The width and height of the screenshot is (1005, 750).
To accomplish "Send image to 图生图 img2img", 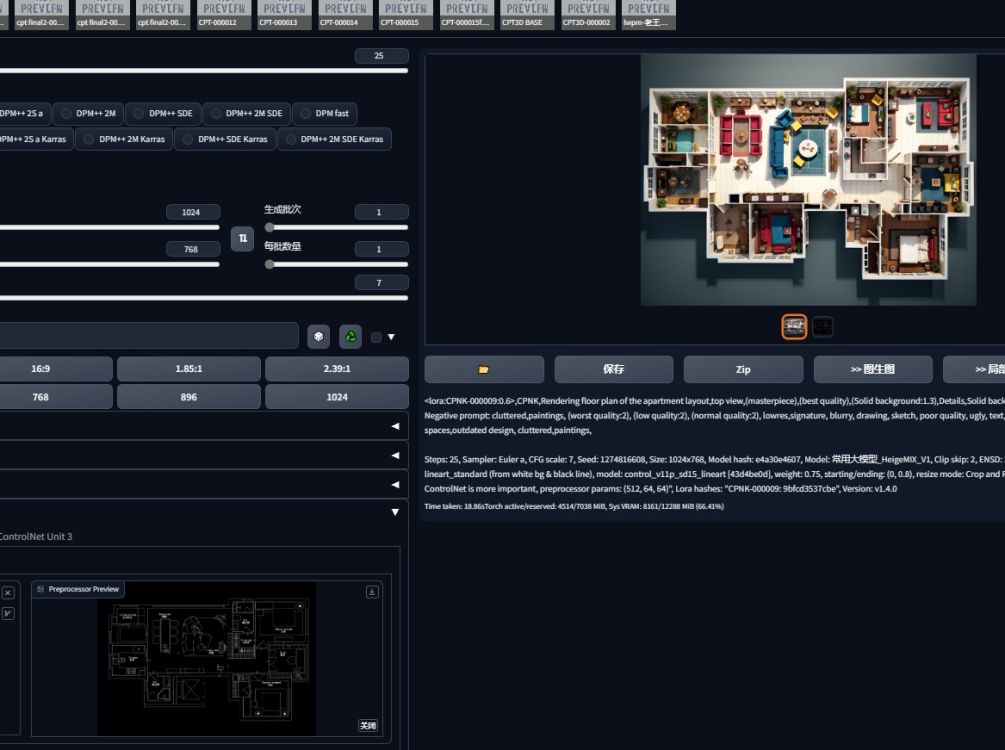I will pyautogui.click(x=873, y=369).
